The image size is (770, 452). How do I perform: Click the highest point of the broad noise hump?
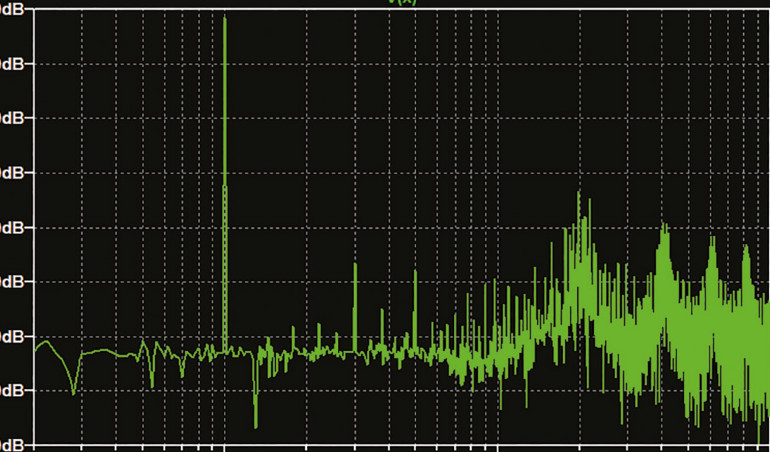[578, 192]
